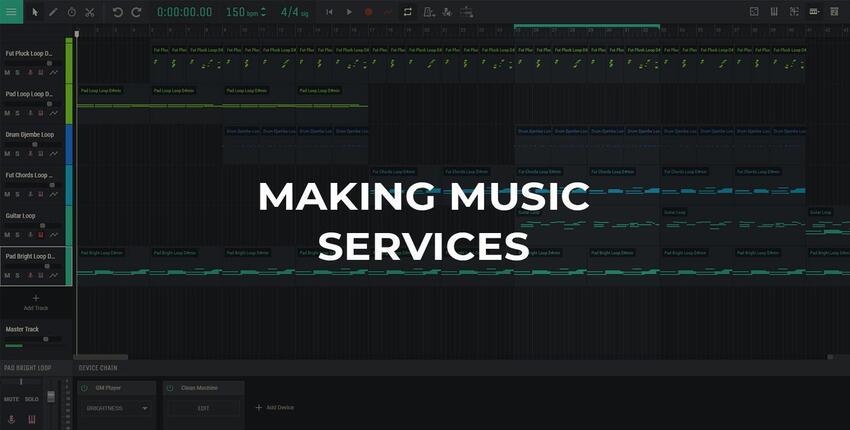Image resolution: width=850 pixels, height=430 pixels.
Task: Undo the last action
Action: point(118,12)
